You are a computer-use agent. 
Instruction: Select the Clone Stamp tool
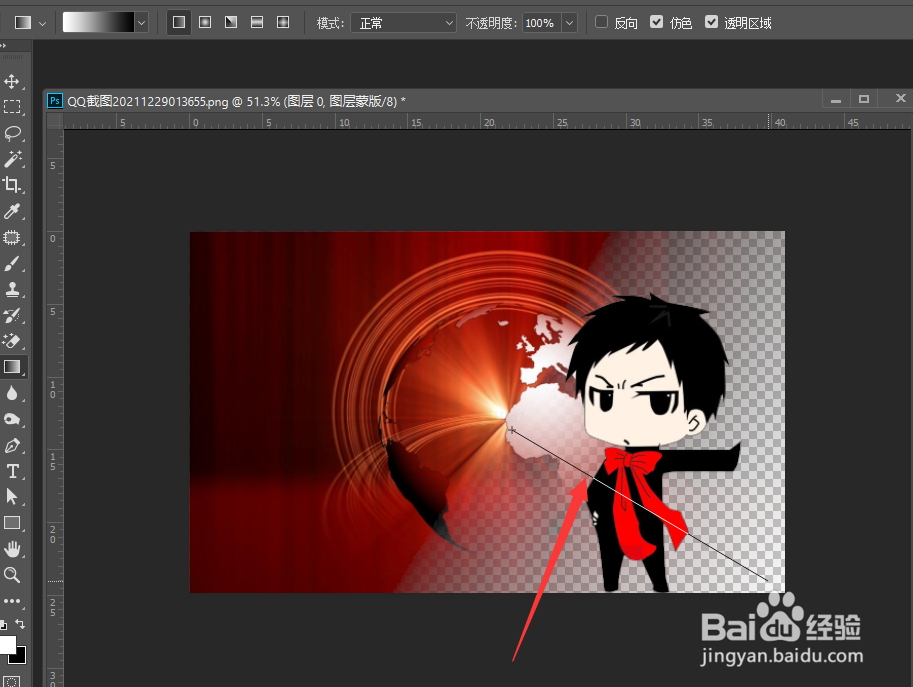point(12,289)
